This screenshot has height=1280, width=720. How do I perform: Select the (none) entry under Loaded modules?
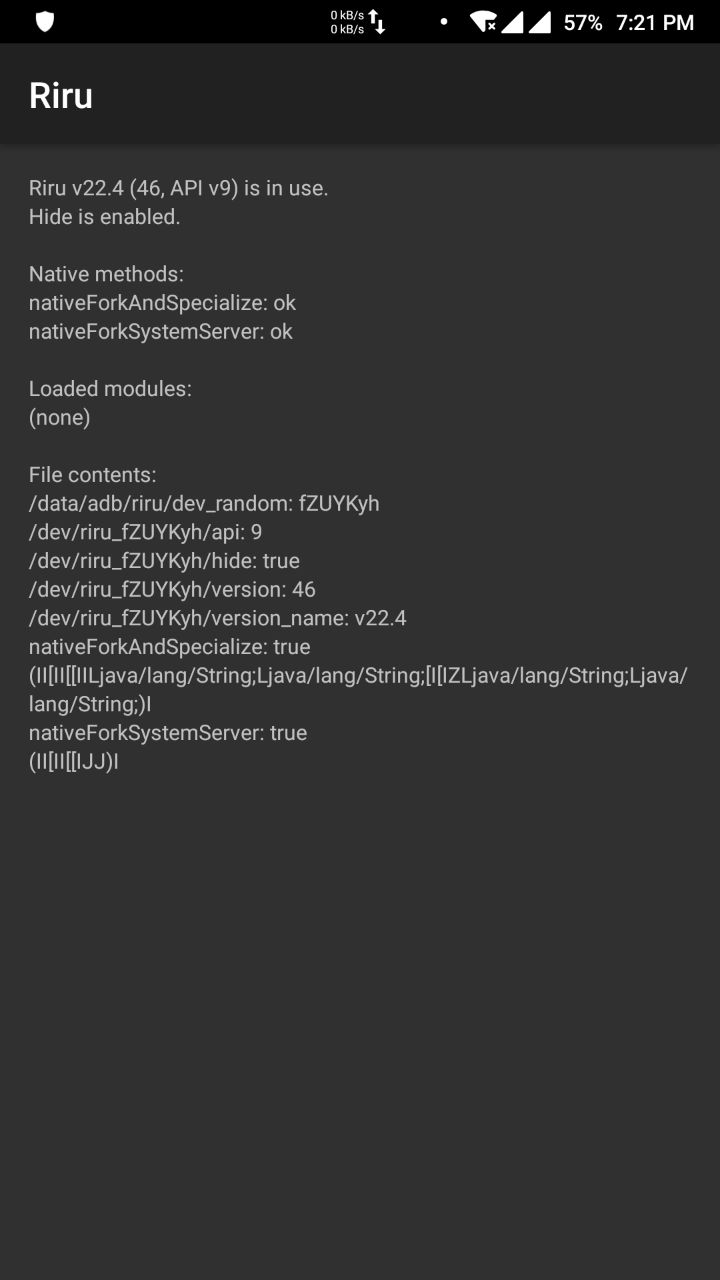(x=59, y=417)
